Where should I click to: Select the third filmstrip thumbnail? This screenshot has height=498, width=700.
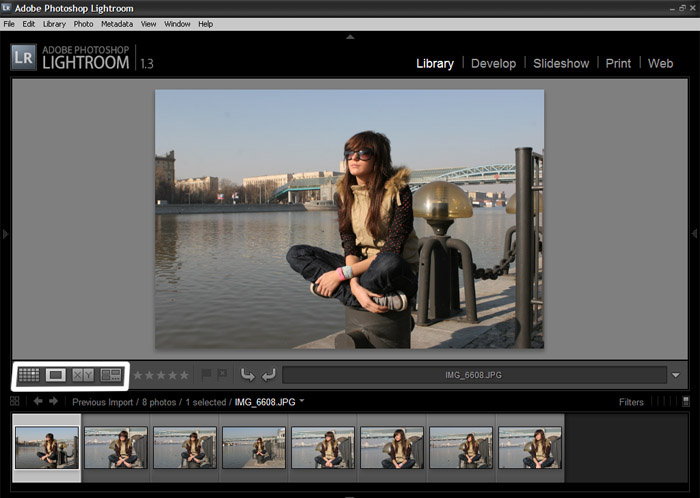185,447
